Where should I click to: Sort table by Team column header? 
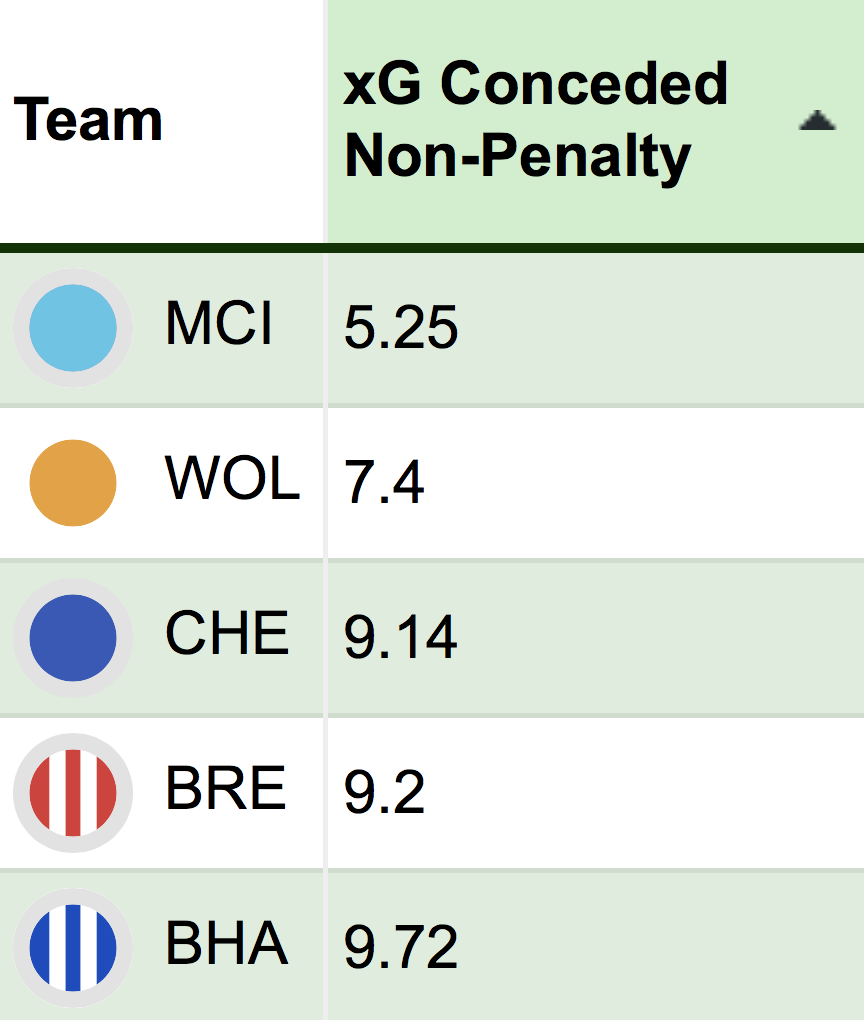tap(88, 120)
